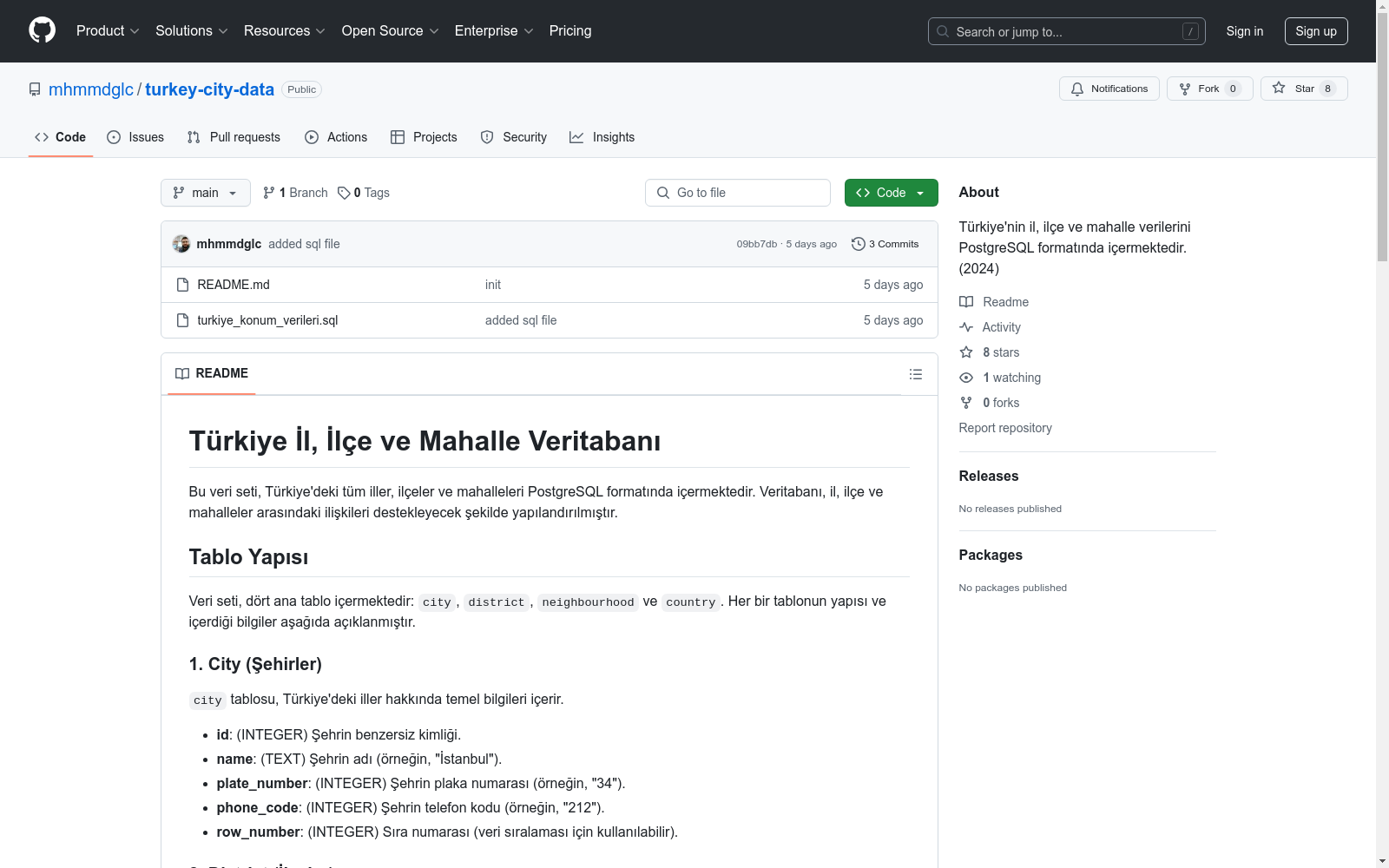Select the README tab header
Viewport: 1389px width, 868px height.
pos(212,373)
